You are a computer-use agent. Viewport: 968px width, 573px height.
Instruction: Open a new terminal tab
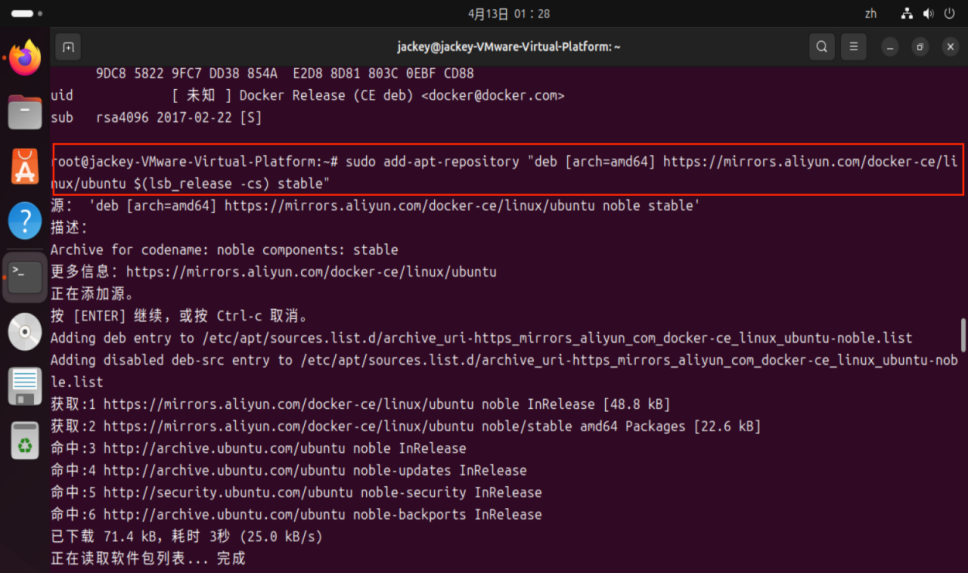pyautogui.click(x=69, y=47)
